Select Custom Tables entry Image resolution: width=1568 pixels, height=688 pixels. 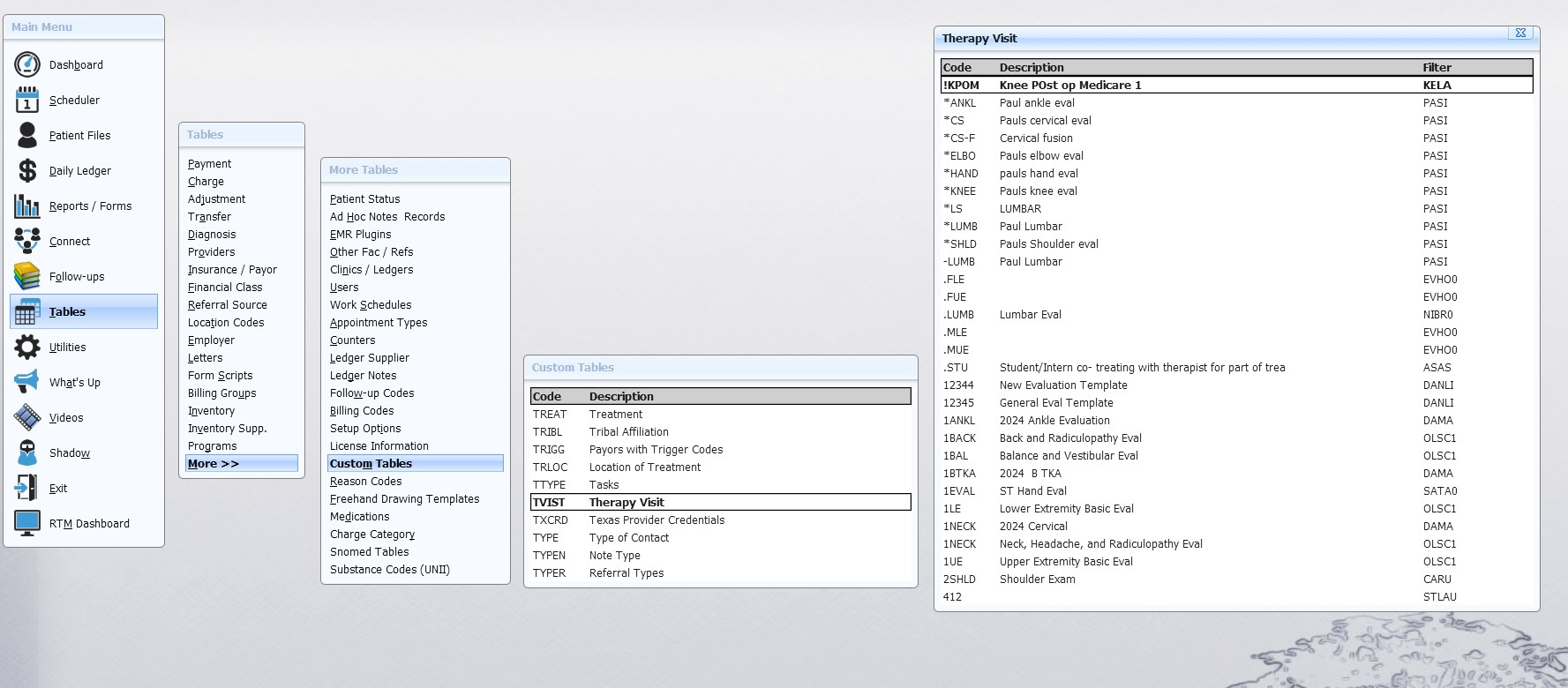pos(416,463)
